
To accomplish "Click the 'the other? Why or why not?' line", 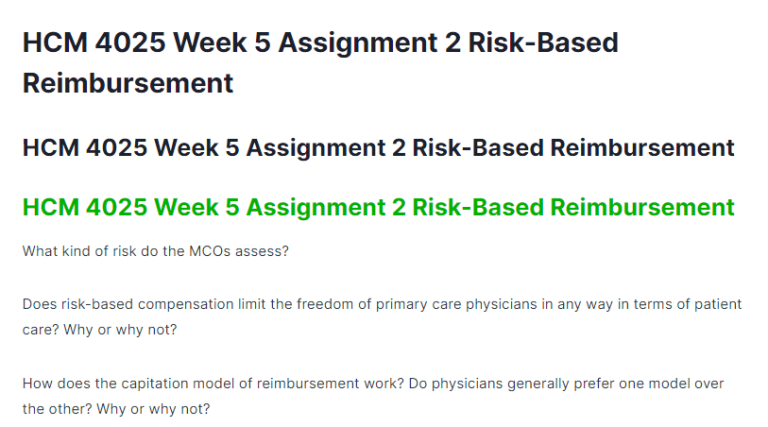I will click(116, 409).
